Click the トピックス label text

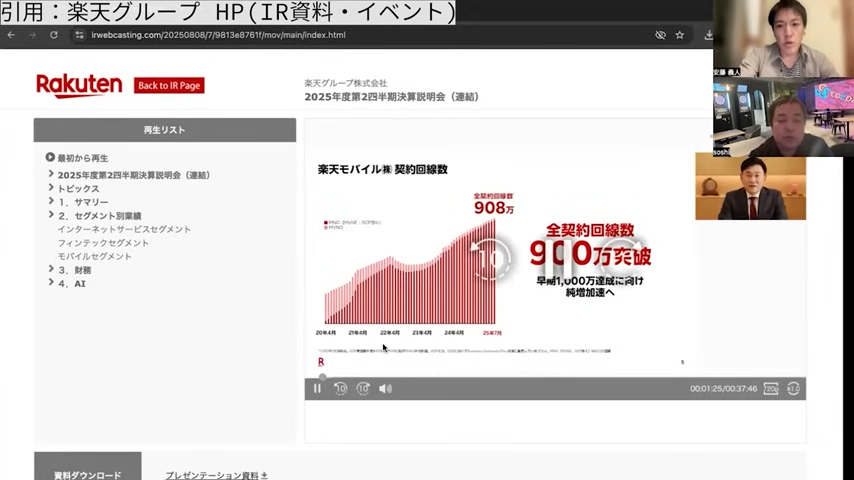[78, 189]
